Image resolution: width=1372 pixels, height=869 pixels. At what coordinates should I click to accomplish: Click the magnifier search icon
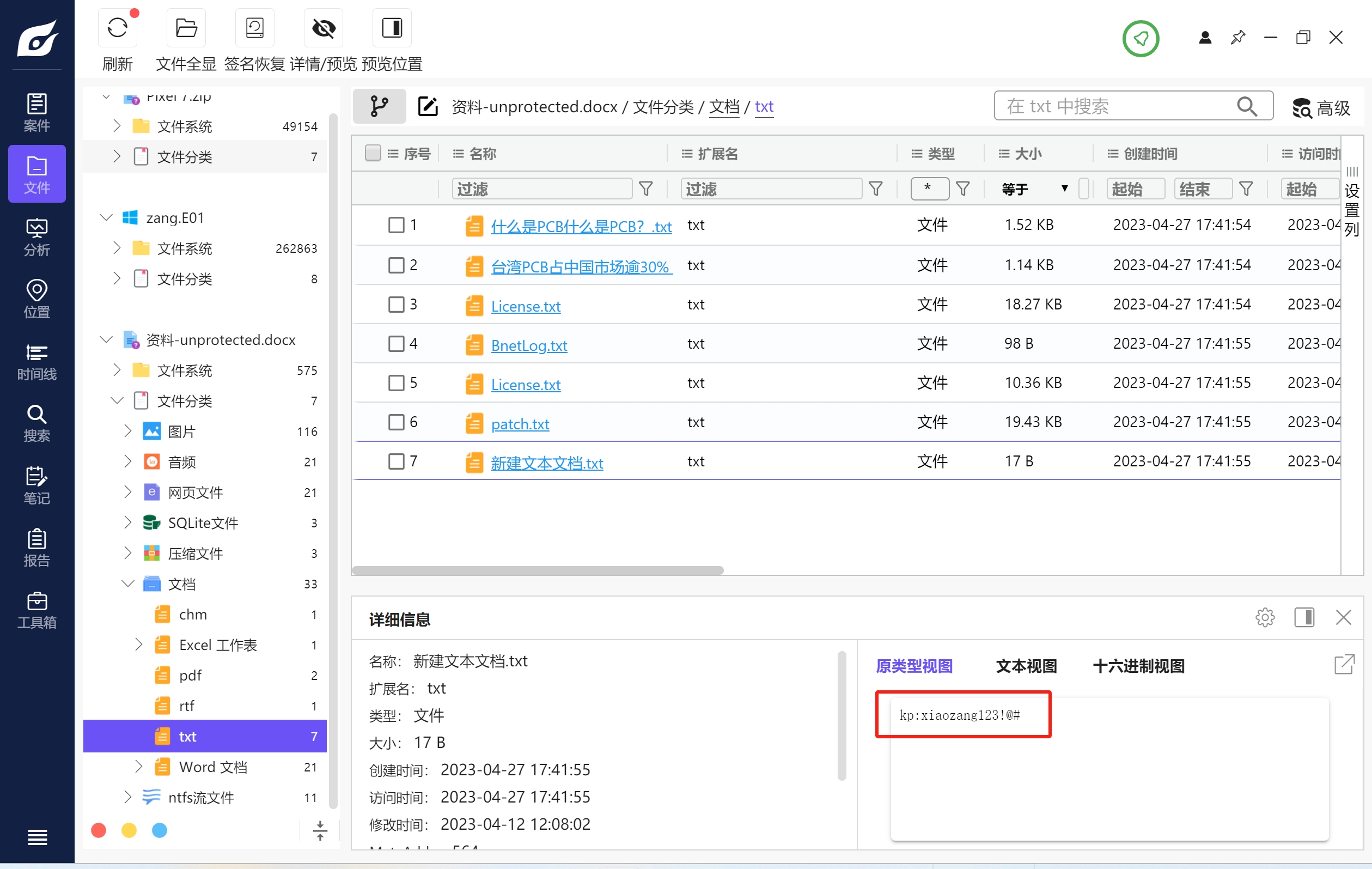tap(1246, 106)
